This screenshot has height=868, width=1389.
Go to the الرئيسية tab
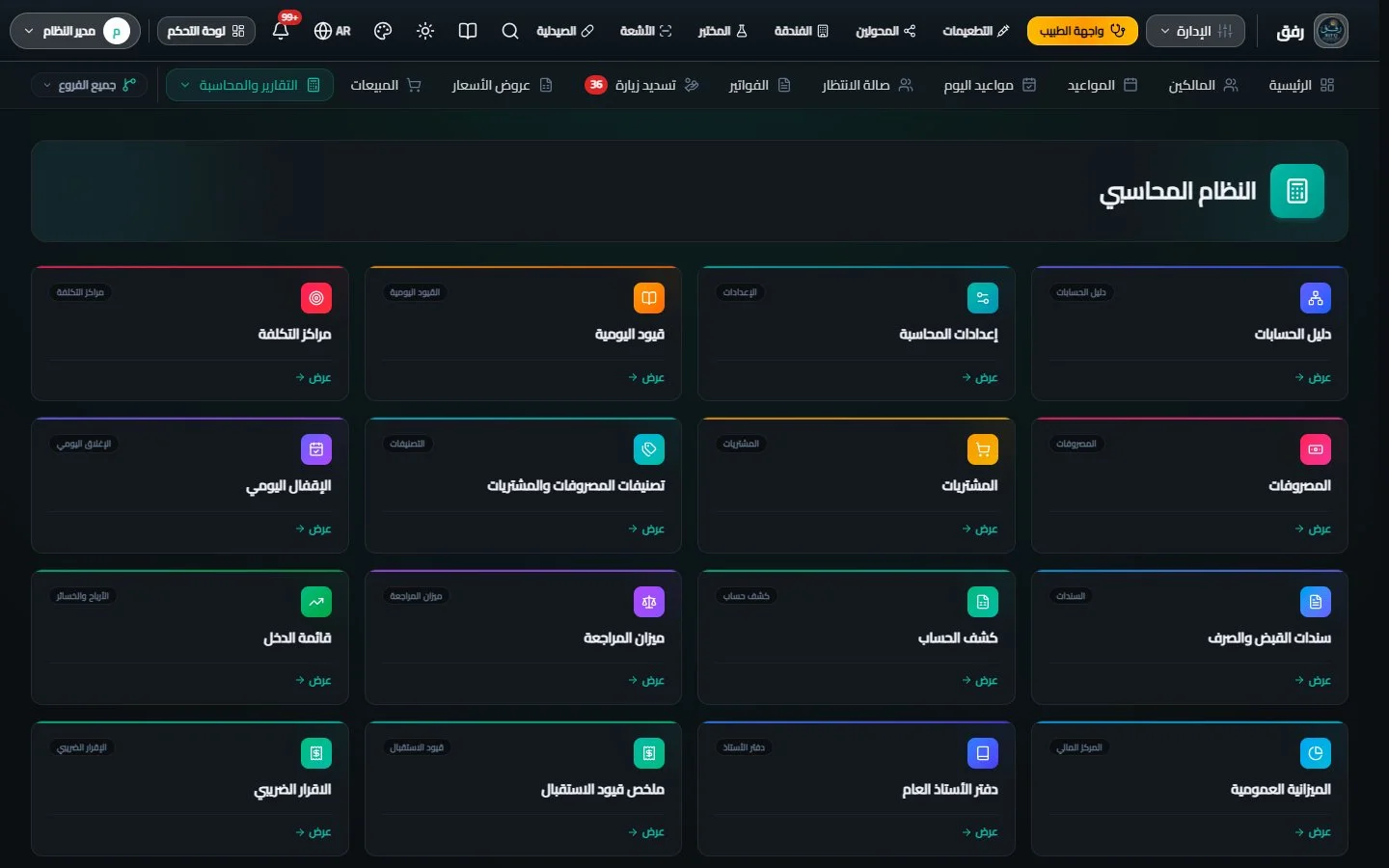(1301, 85)
